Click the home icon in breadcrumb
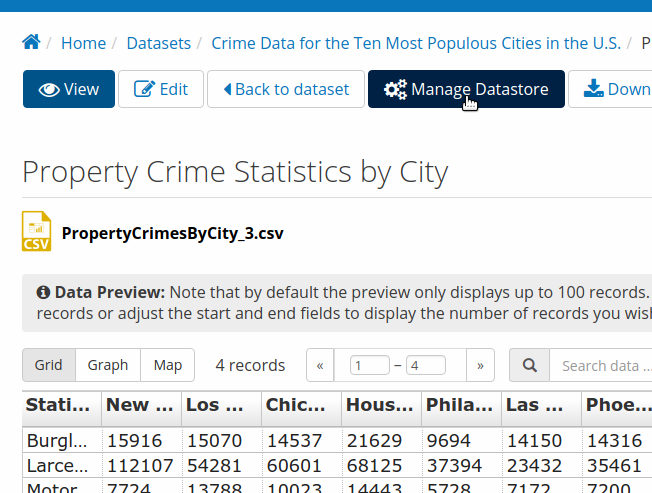Viewport: 652px width, 493px height. tap(31, 42)
